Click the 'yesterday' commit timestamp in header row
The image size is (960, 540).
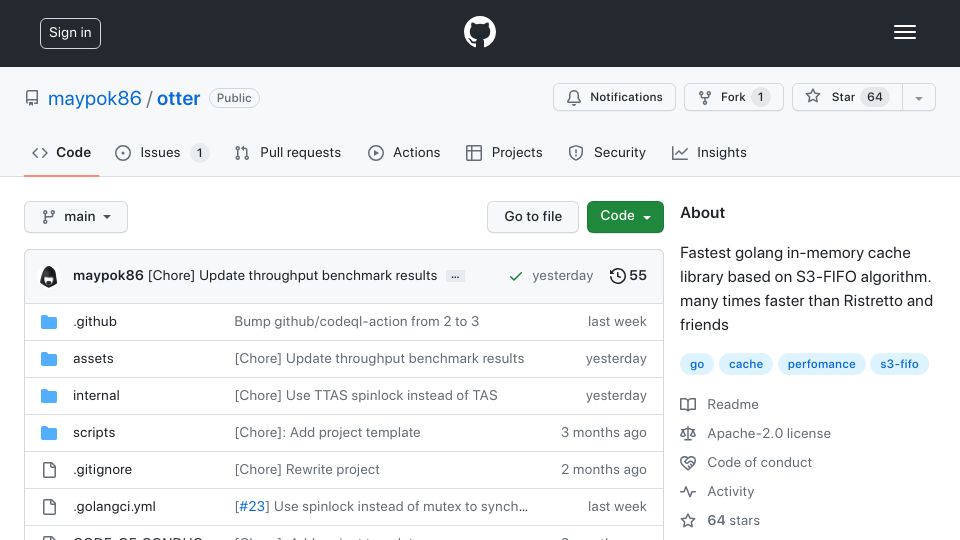[x=563, y=276]
